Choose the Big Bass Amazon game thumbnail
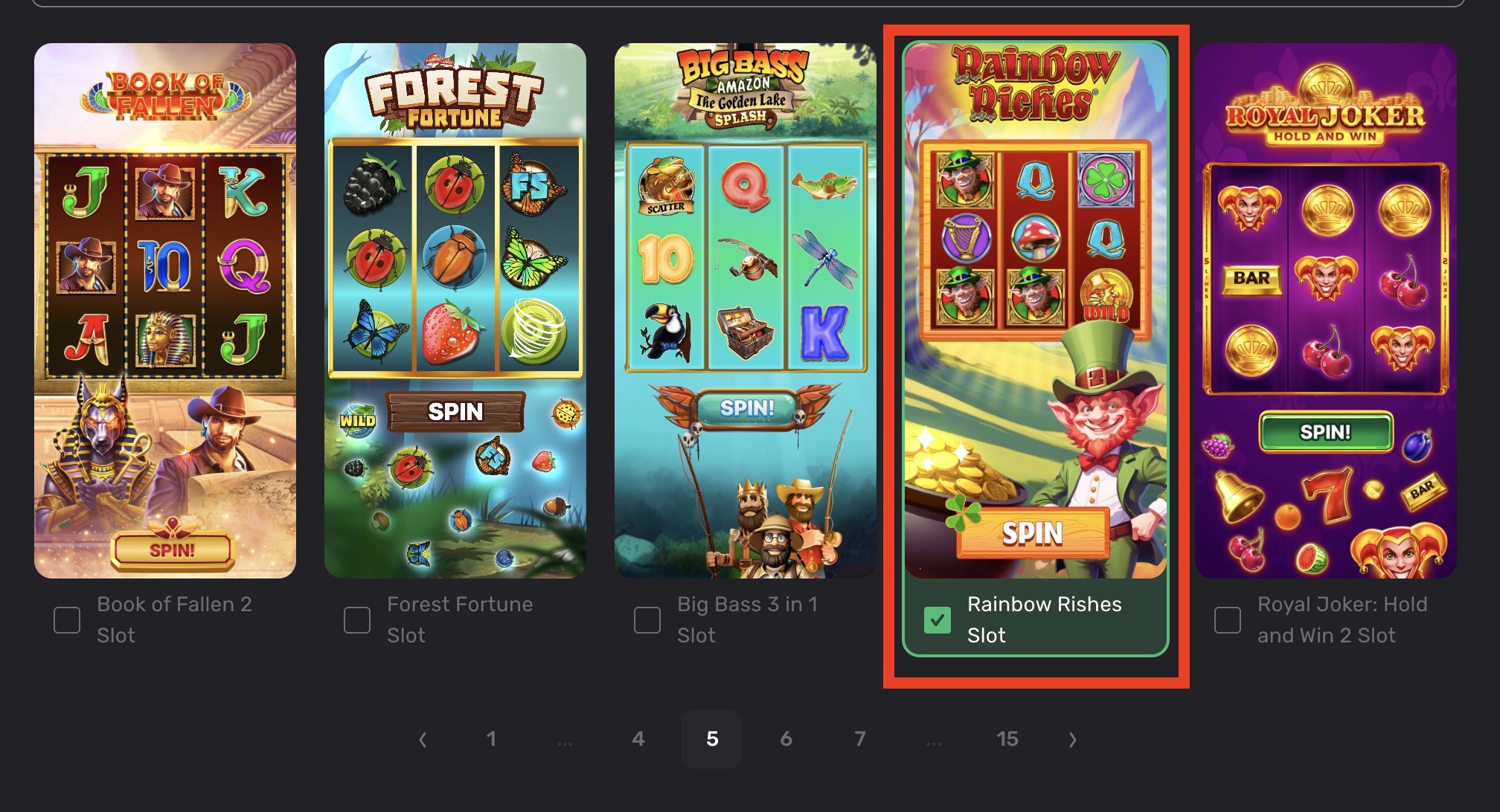The image size is (1500, 812). pyautogui.click(x=746, y=311)
